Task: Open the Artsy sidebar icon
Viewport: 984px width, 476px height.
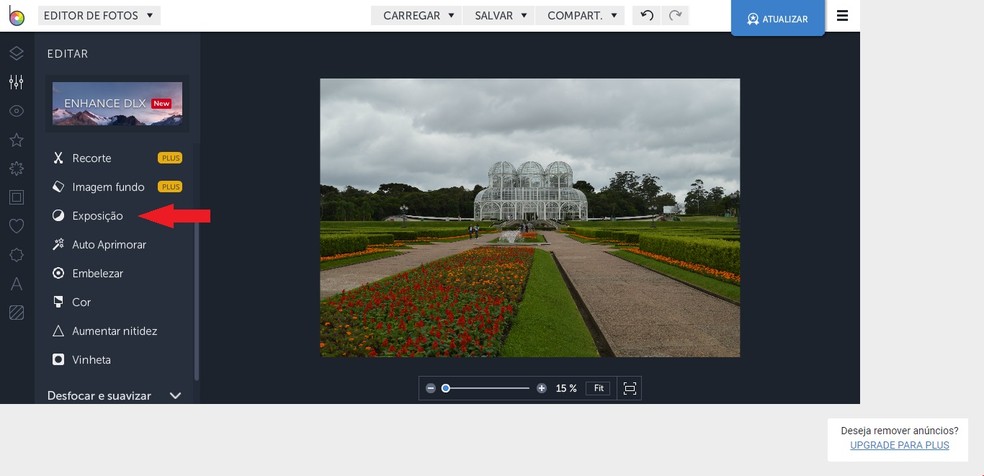Action: [16, 169]
